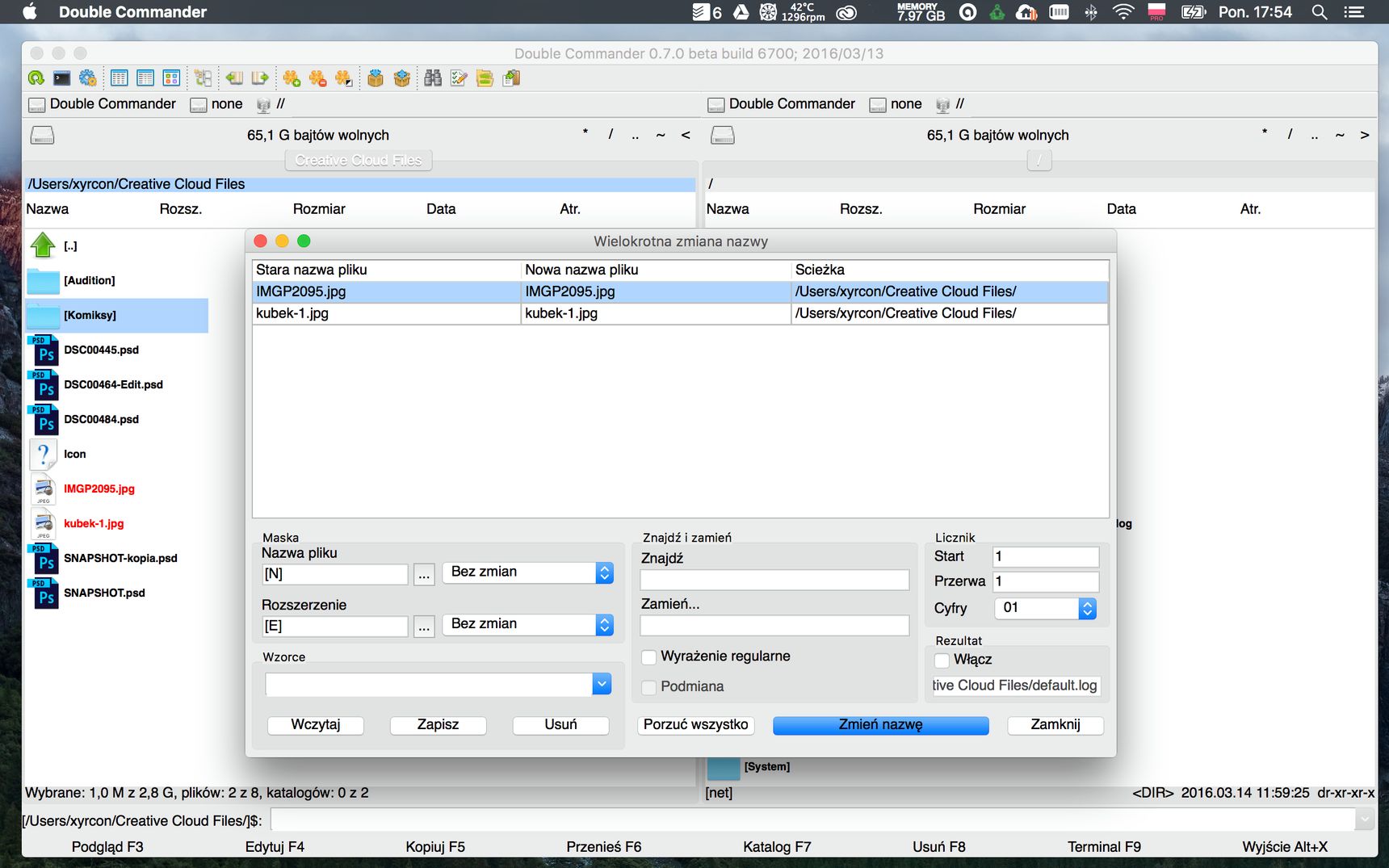Expand the Wzorce presets combo box

(602, 684)
